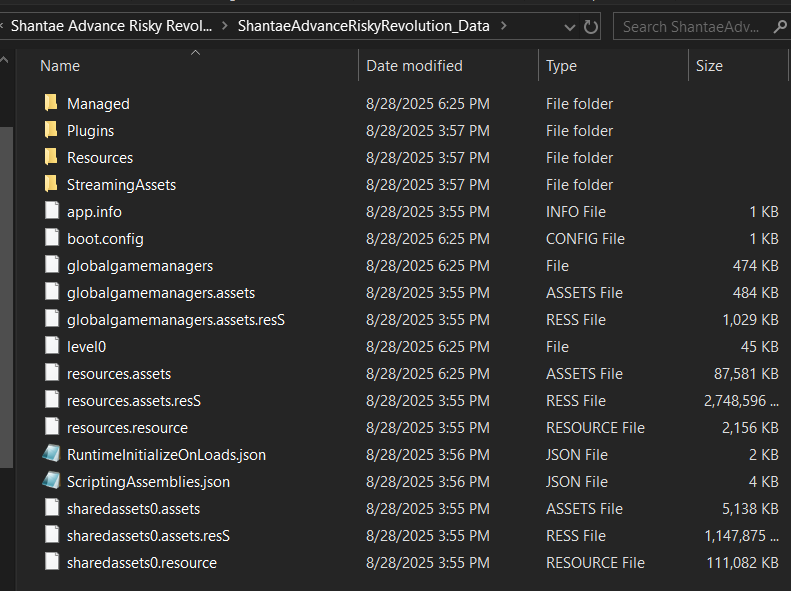Select the globalgamemanagers.assets file name
Image resolution: width=791 pixels, height=591 pixels.
(161, 293)
